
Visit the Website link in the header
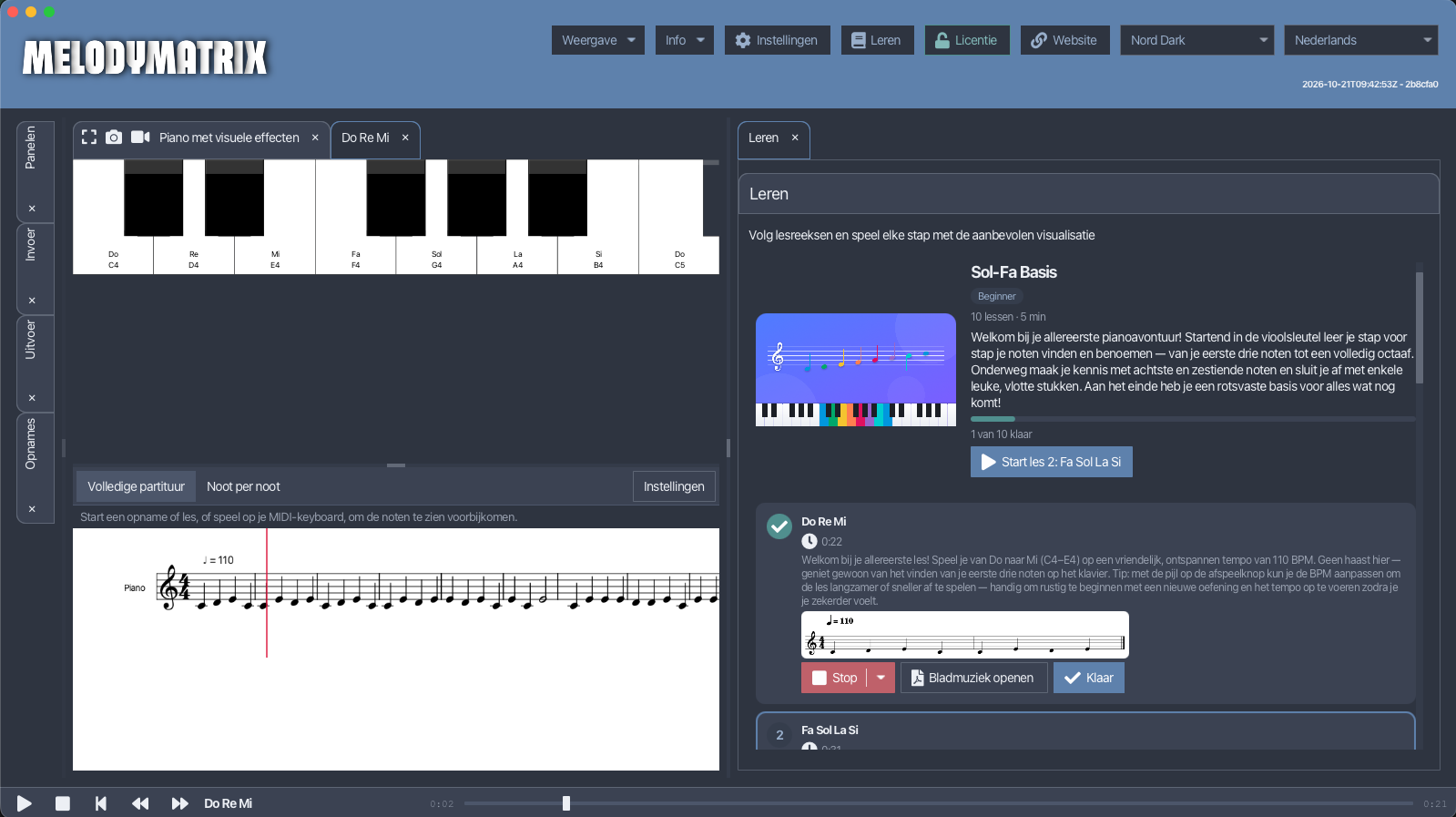[x=1064, y=40]
